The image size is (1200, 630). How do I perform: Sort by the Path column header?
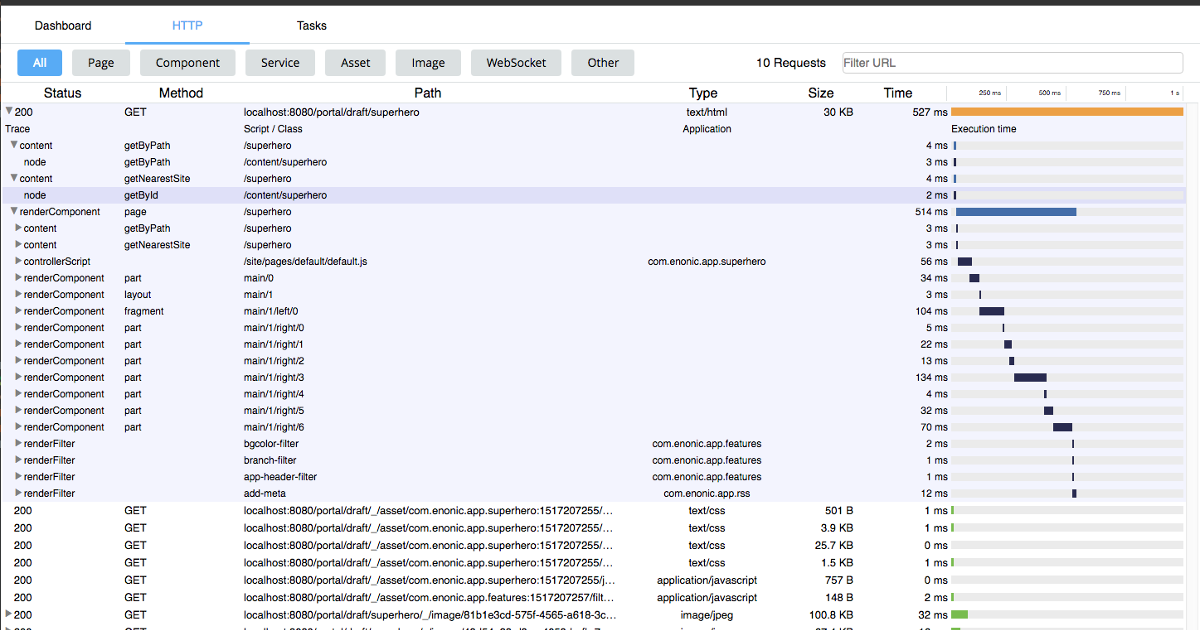[x=428, y=93]
